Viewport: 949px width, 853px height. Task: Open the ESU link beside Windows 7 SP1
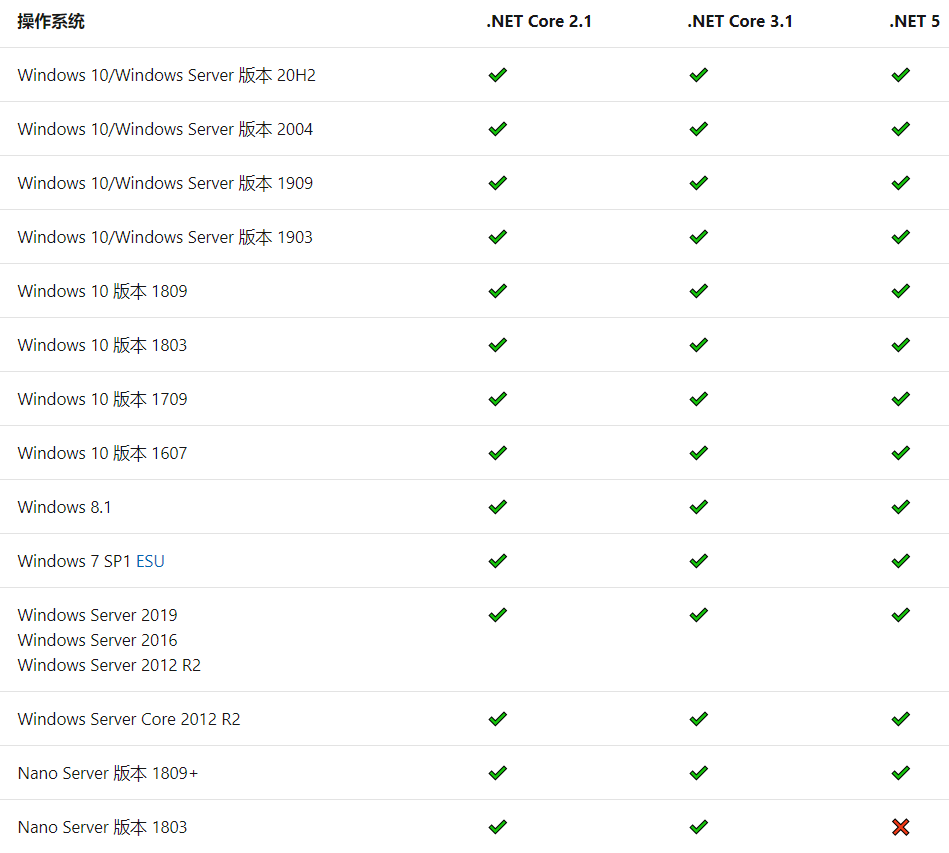coord(150,561)
